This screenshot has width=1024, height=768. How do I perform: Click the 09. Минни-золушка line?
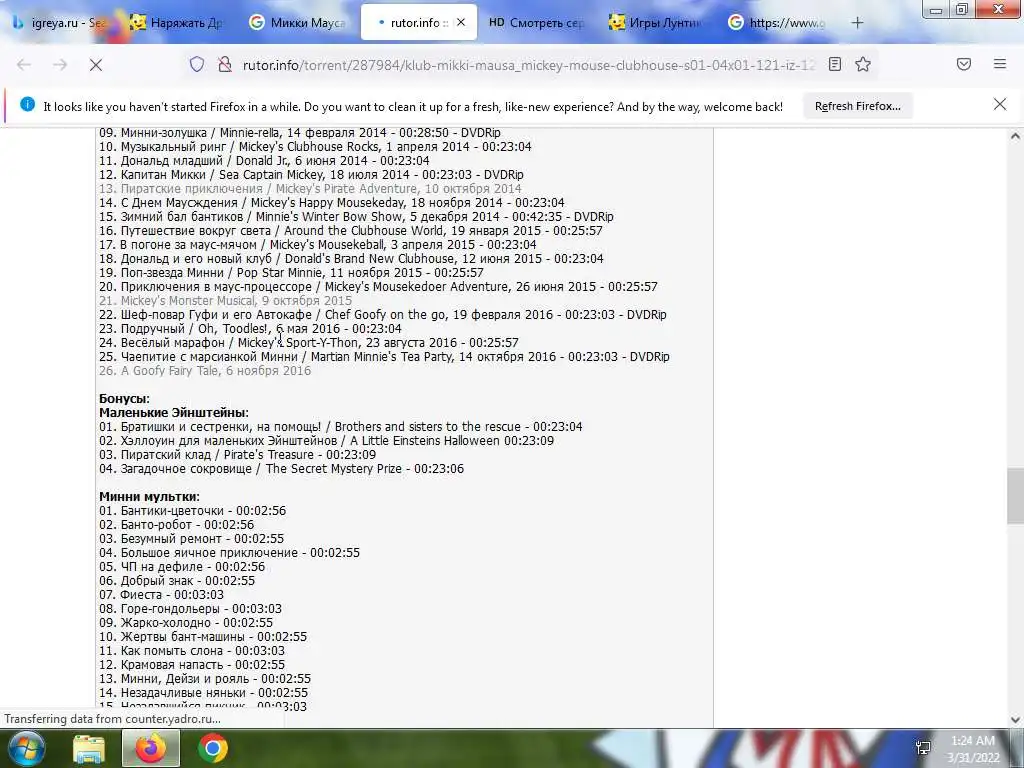[300, 133]
